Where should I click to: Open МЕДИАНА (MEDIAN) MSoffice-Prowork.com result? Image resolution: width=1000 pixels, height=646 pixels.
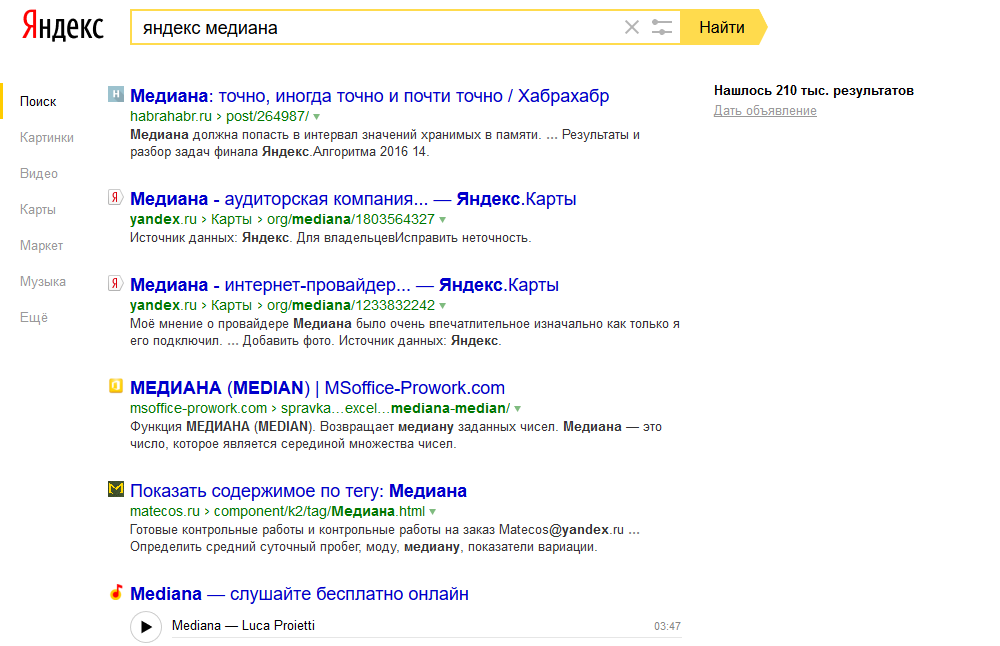pyautogui.click(x=318, y=388)
